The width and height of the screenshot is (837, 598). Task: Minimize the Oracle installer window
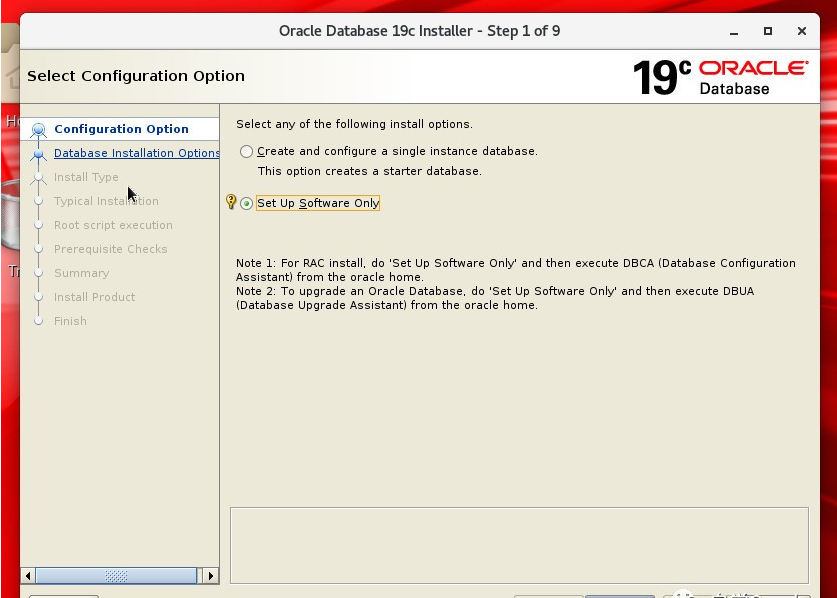point(734,32)
